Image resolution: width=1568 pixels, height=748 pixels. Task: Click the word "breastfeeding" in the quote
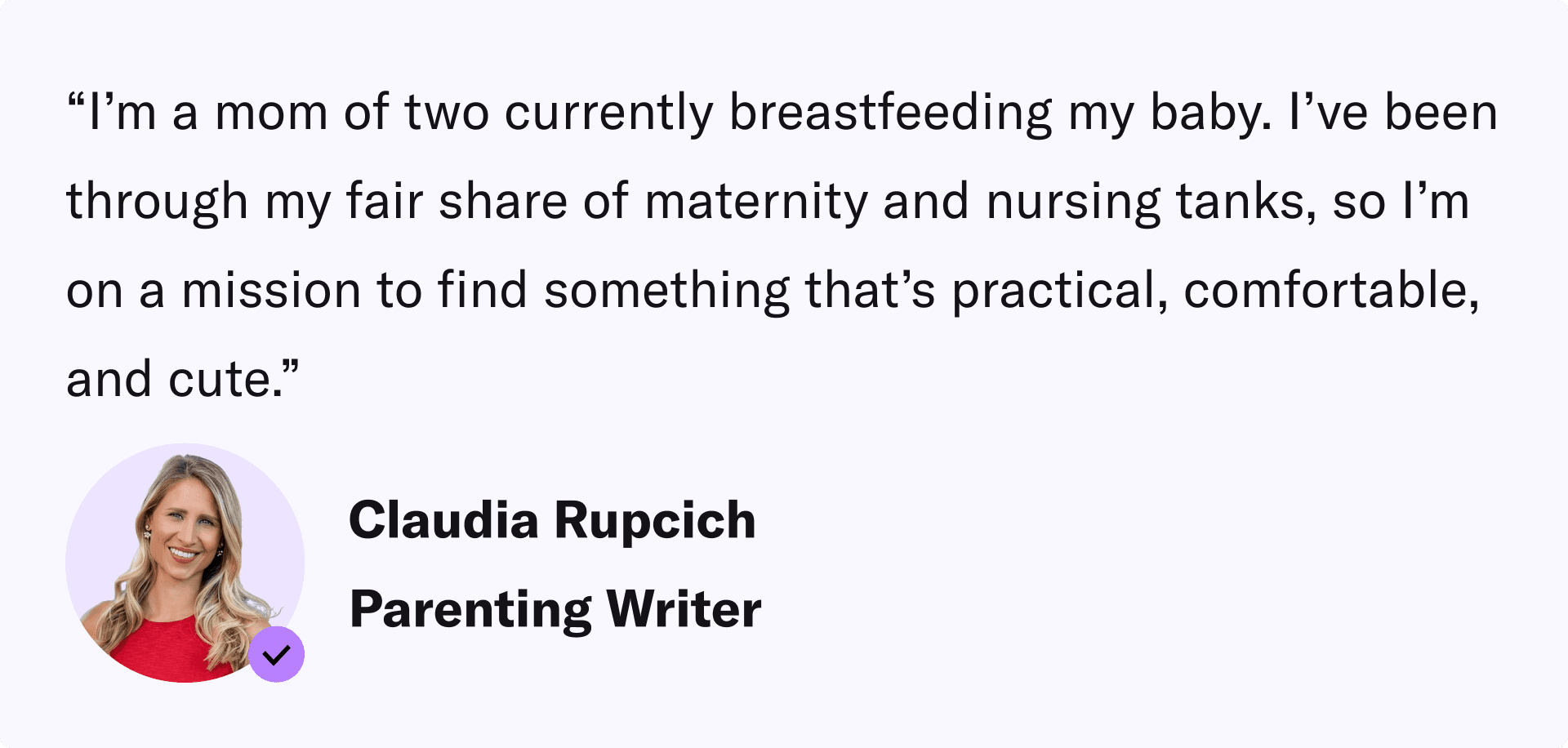[x=890, y=113]
